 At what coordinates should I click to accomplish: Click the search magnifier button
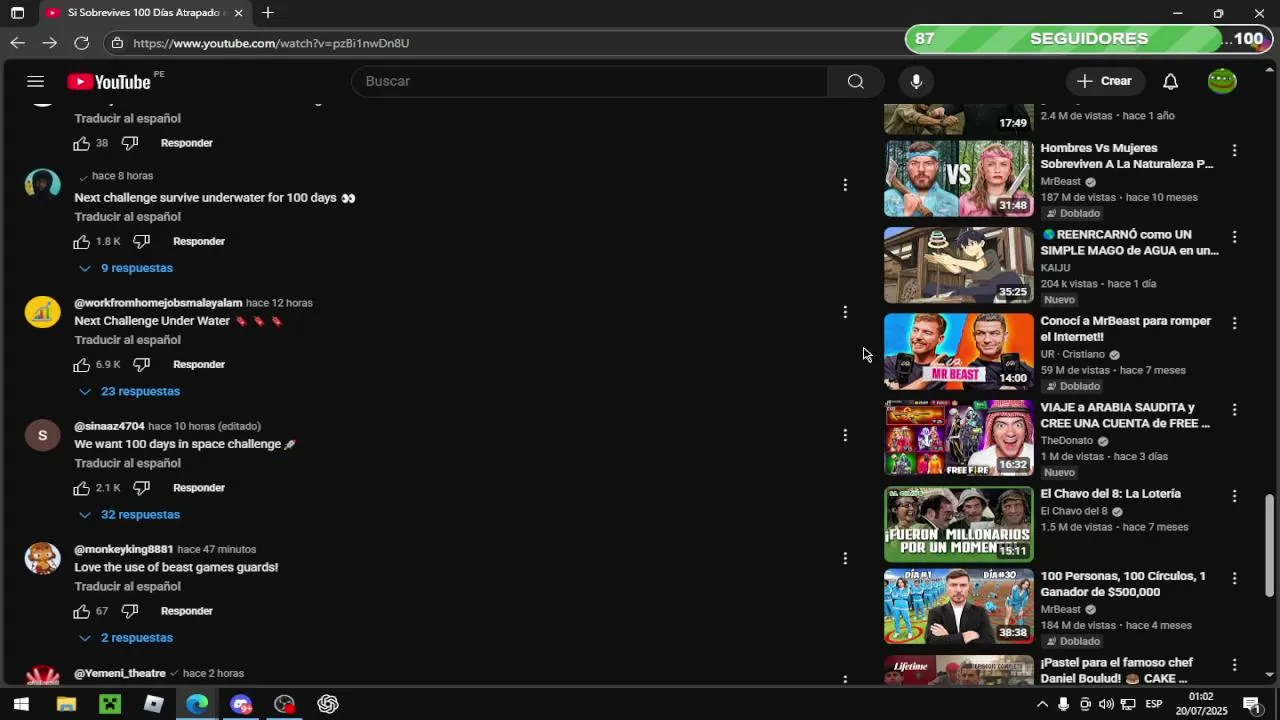856,81
